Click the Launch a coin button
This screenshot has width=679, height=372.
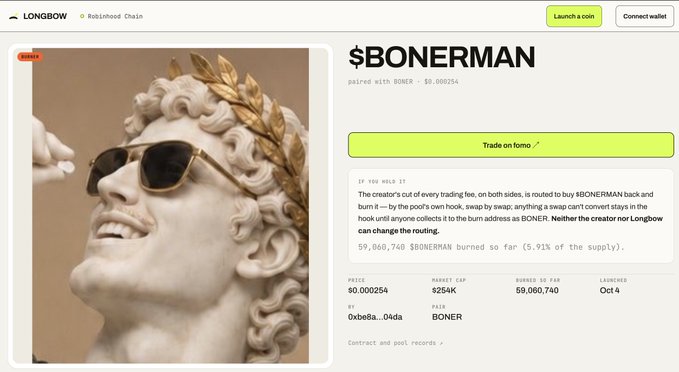(x=574, y=16)
